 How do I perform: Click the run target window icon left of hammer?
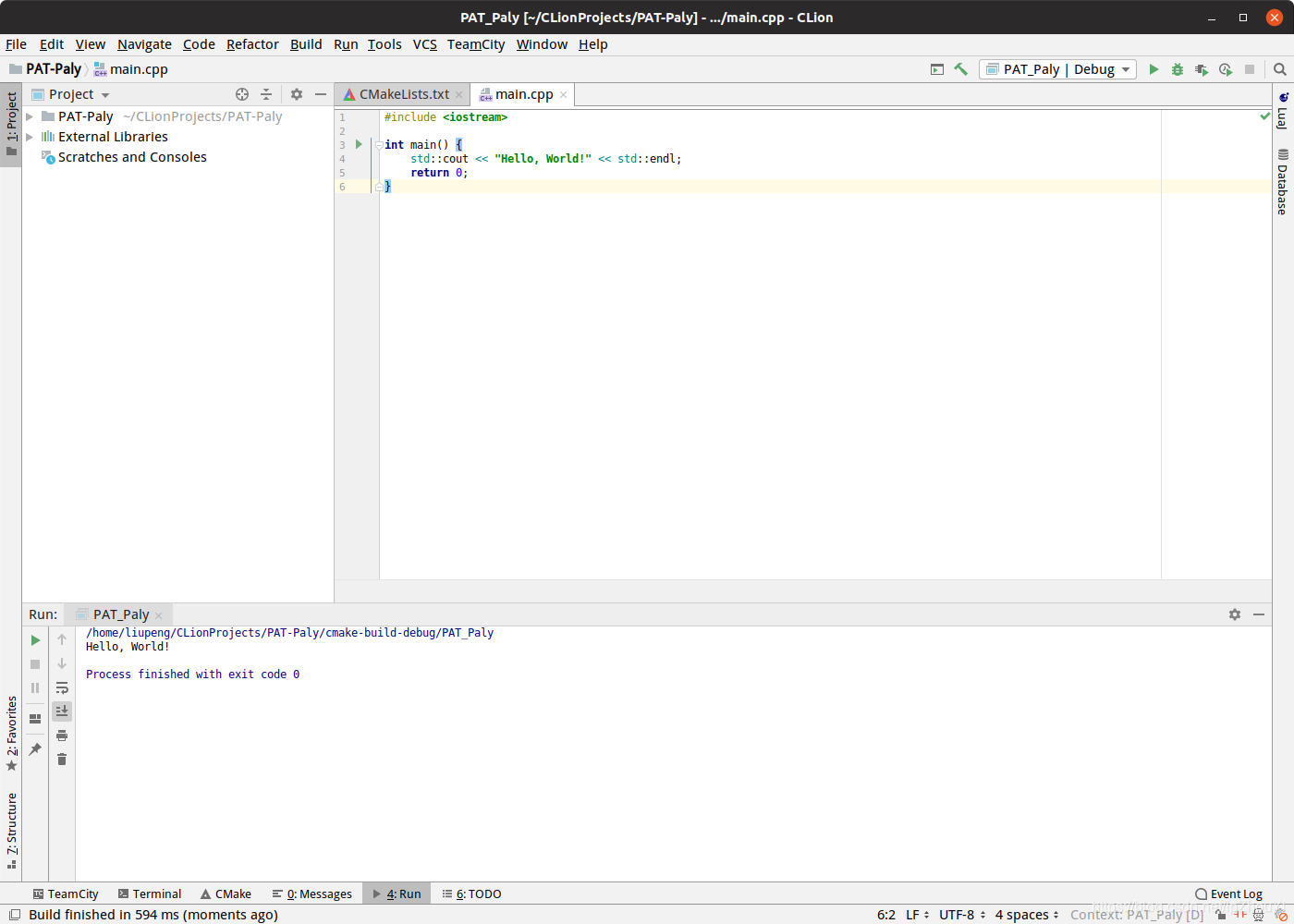(937, 69)
